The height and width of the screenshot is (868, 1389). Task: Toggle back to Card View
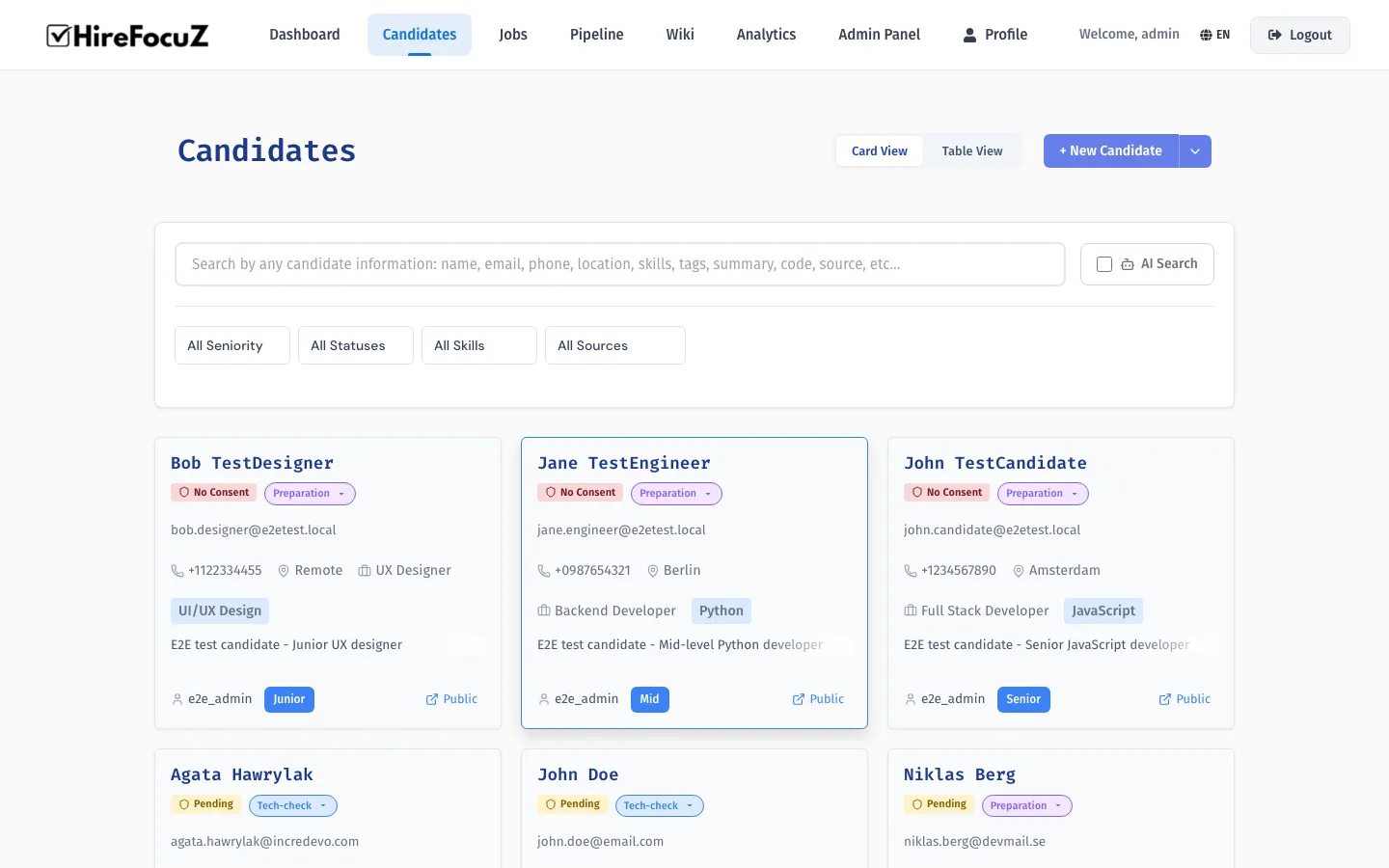point(879,150)
